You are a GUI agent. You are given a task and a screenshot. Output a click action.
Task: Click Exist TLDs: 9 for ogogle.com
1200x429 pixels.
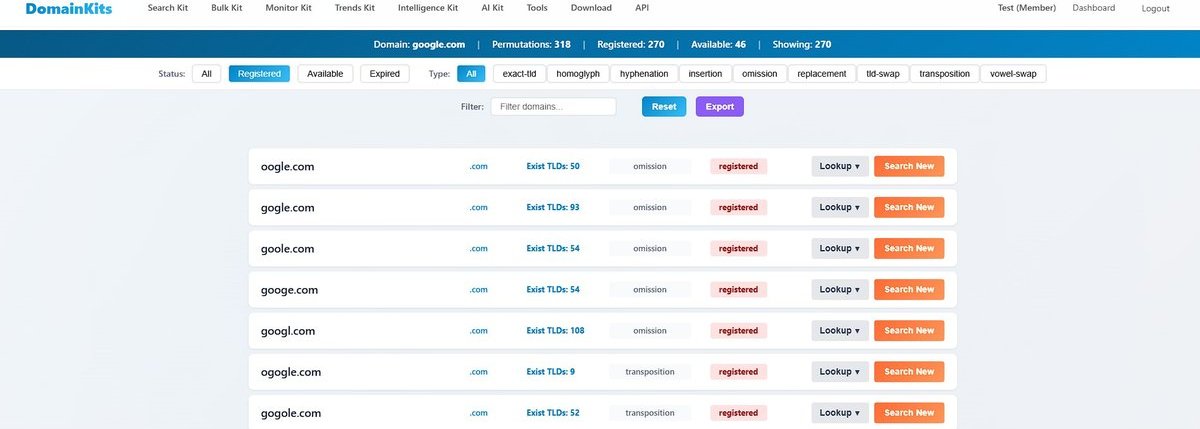click(x=551, y=371)
